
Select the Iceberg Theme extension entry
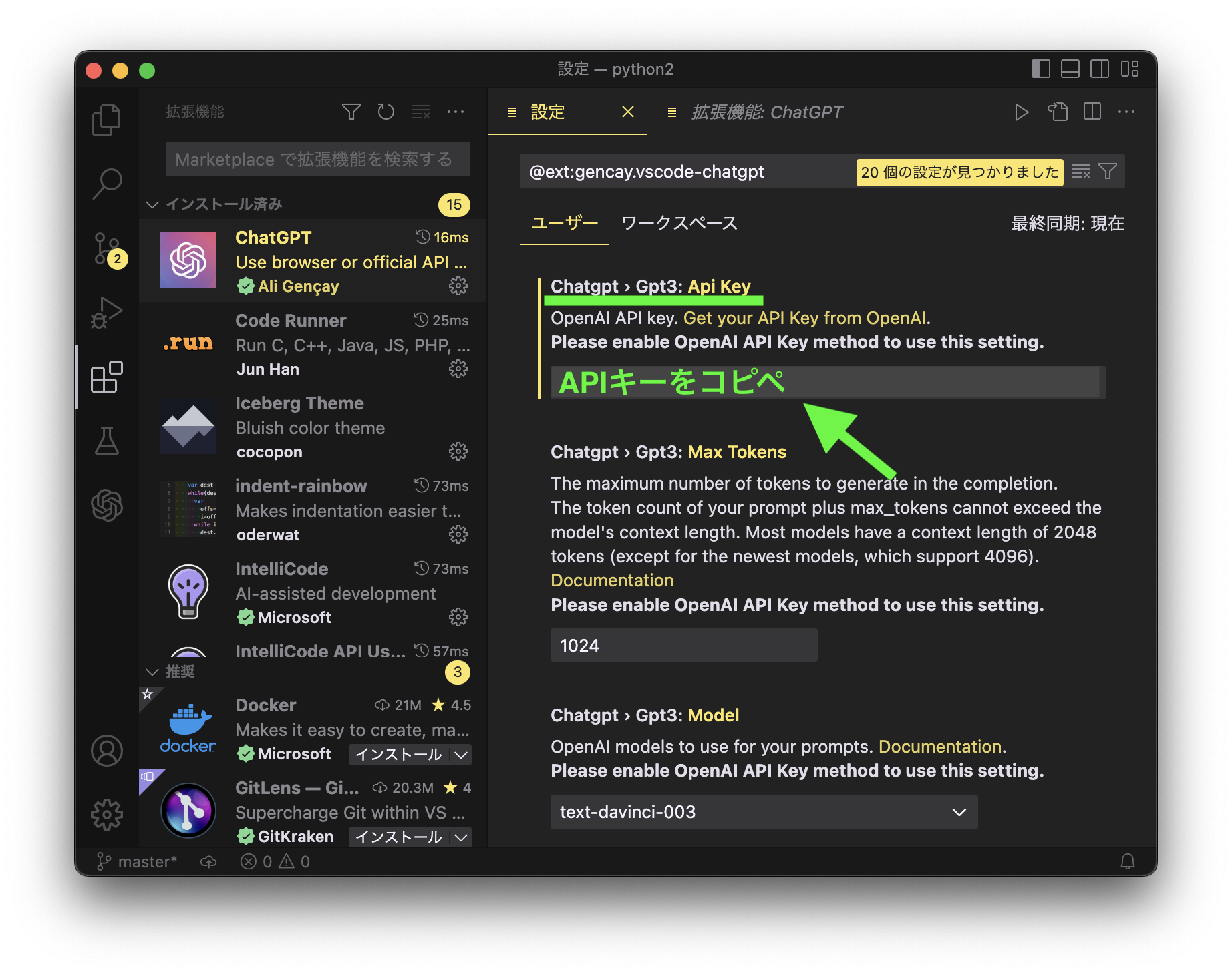pos(313,427)
